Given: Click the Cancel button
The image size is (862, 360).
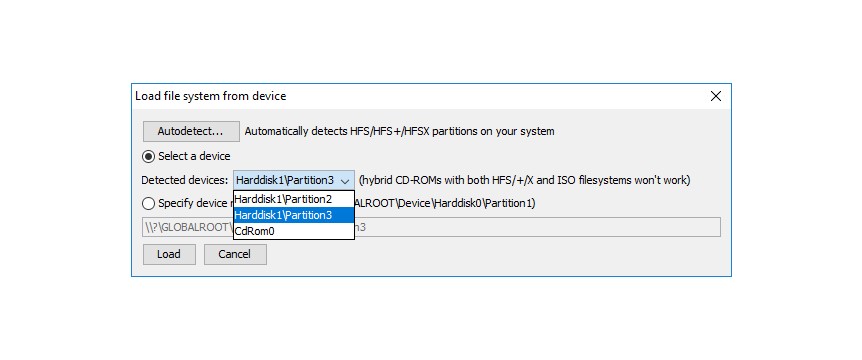Looking at the screenshot, I should [x=235, y=254].
